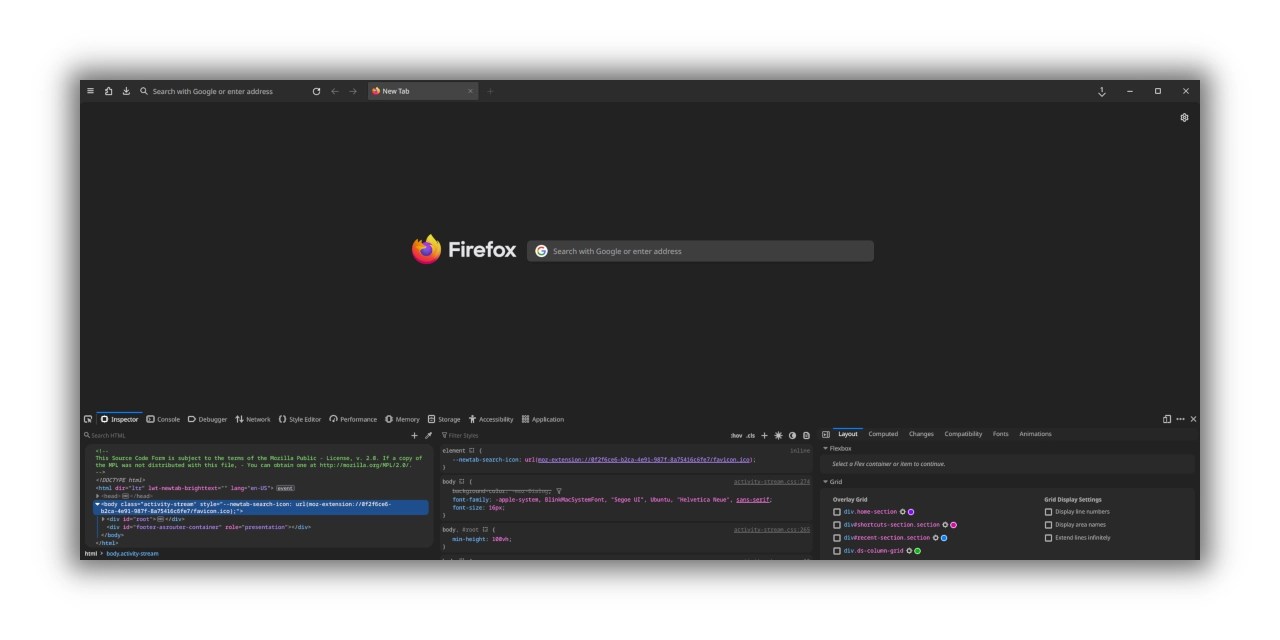Enable overlay for div#recent-section.section
This screenshot has width=1280, height=640.
pos(837,538)
